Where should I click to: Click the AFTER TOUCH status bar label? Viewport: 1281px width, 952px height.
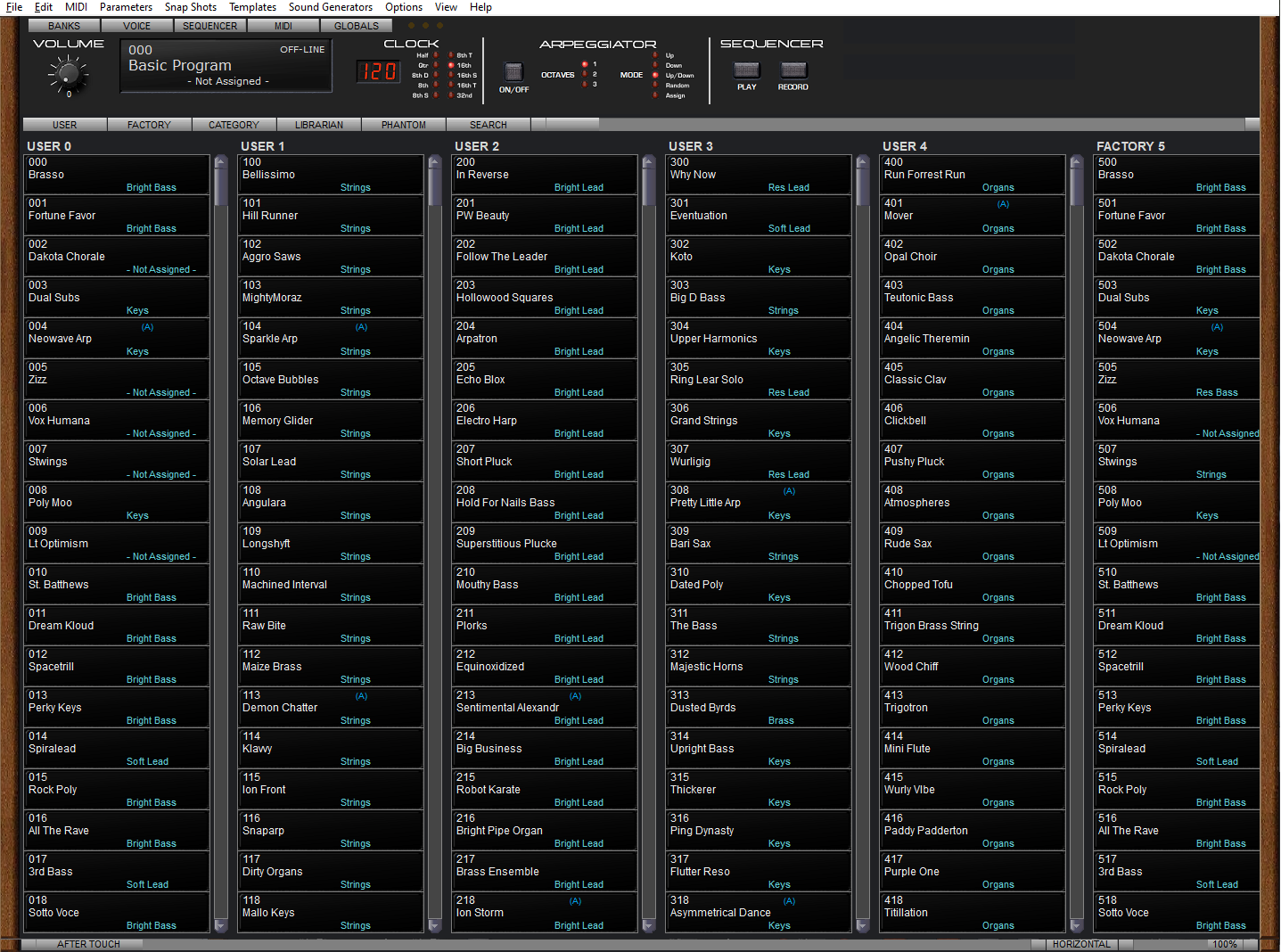point(88,944)
